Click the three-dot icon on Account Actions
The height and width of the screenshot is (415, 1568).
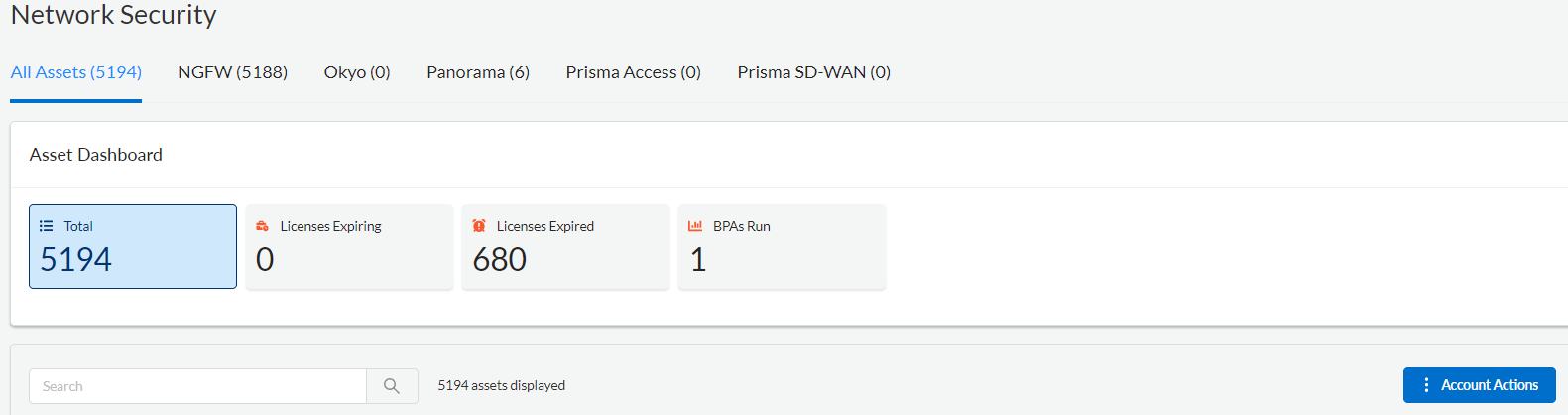1426,385
